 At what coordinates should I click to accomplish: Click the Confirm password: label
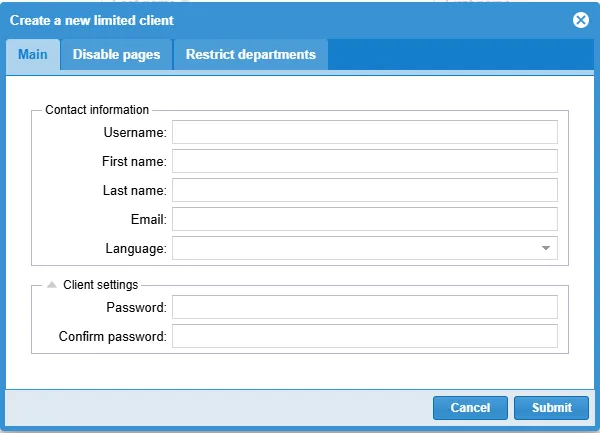coord(113,336)
